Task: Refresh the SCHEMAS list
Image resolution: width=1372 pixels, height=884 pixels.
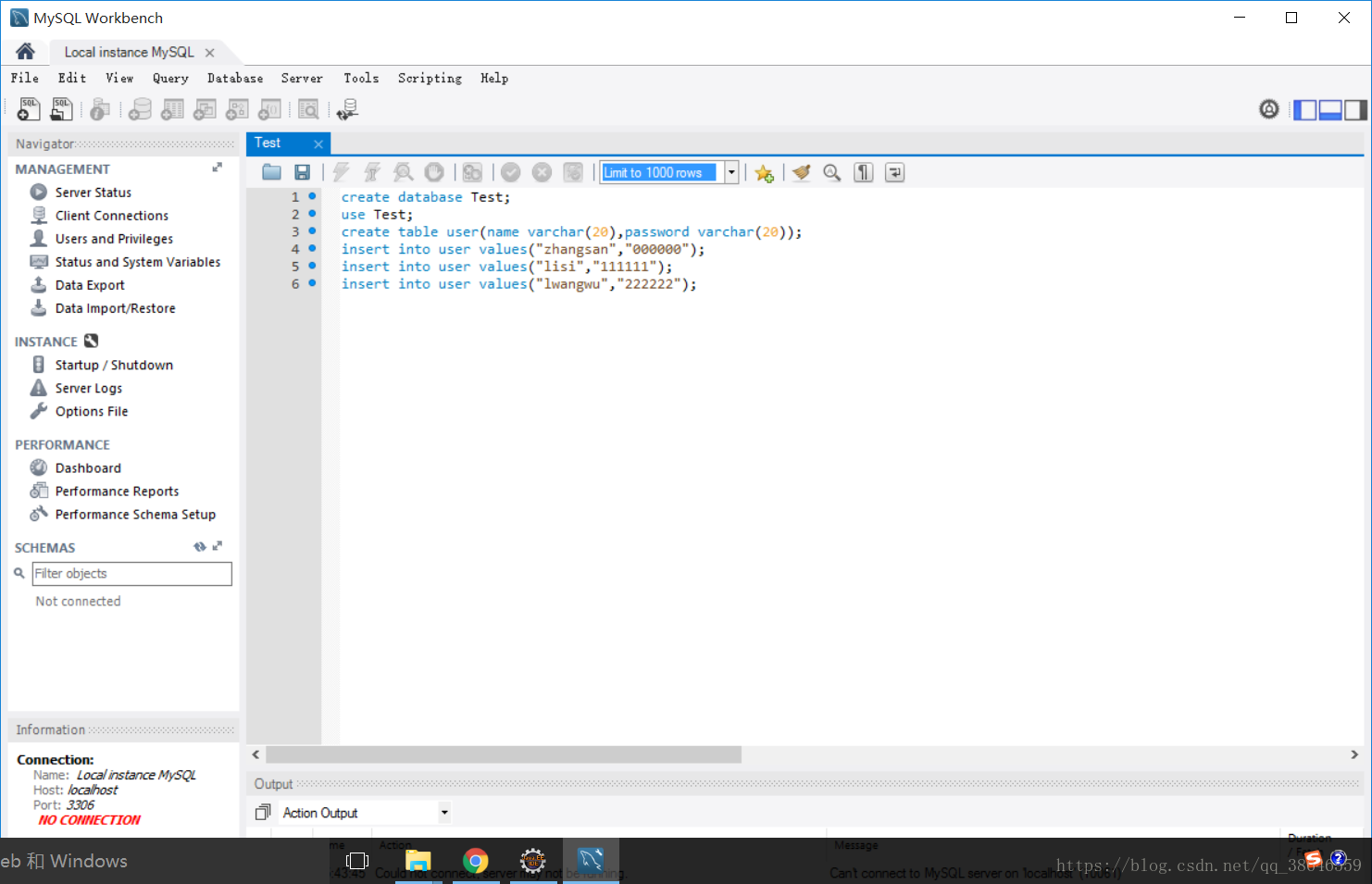Action: 199,547
